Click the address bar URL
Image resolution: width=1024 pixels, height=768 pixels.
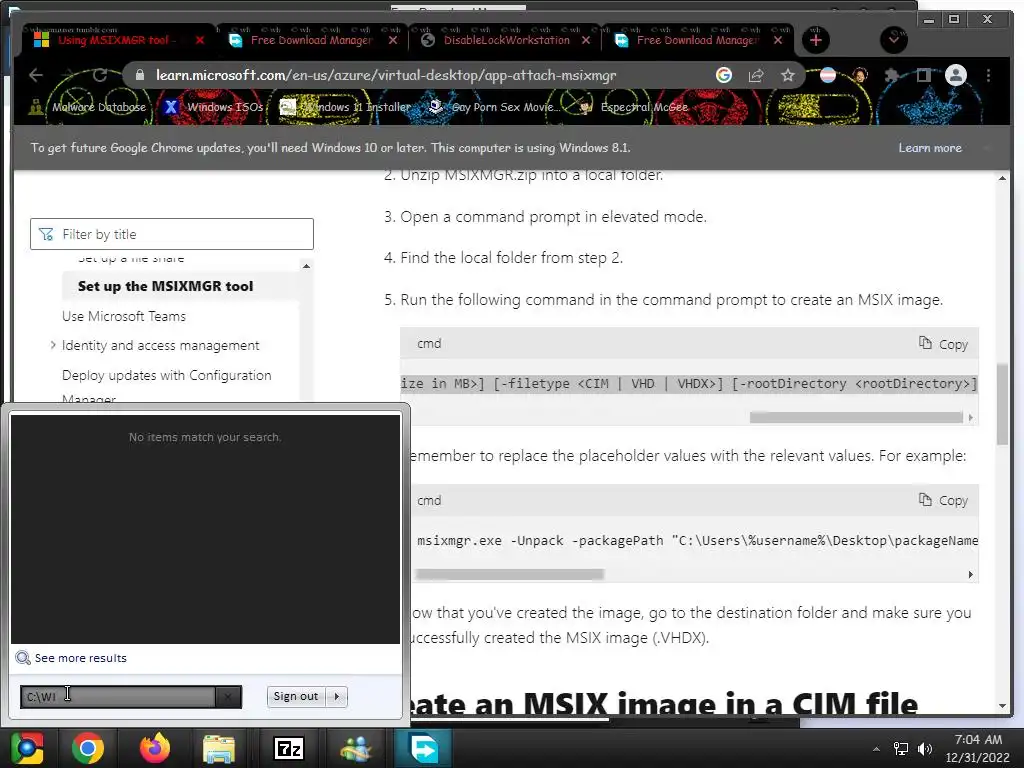point(385,75)
